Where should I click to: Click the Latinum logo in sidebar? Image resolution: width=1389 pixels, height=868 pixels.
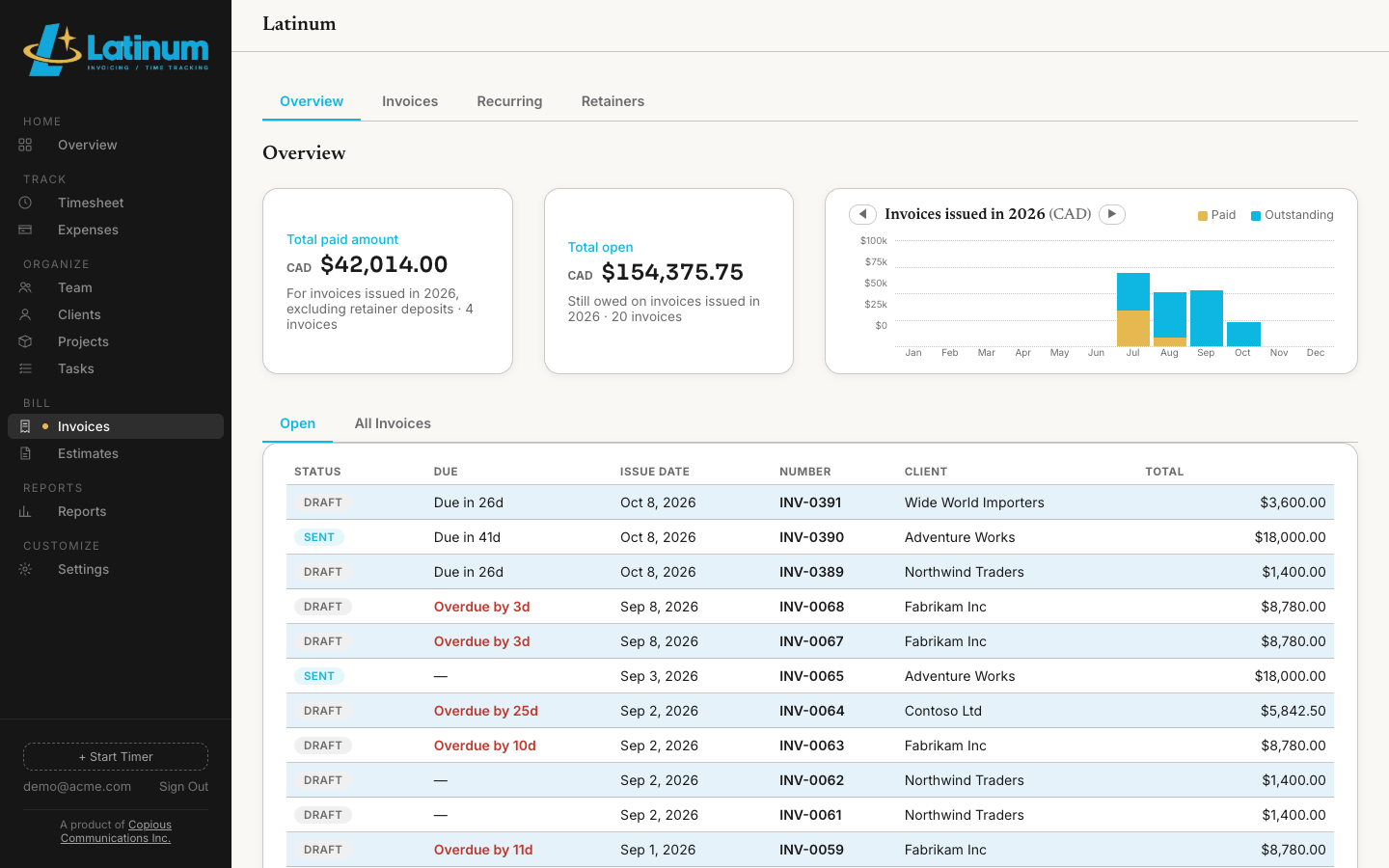[116, 49]
